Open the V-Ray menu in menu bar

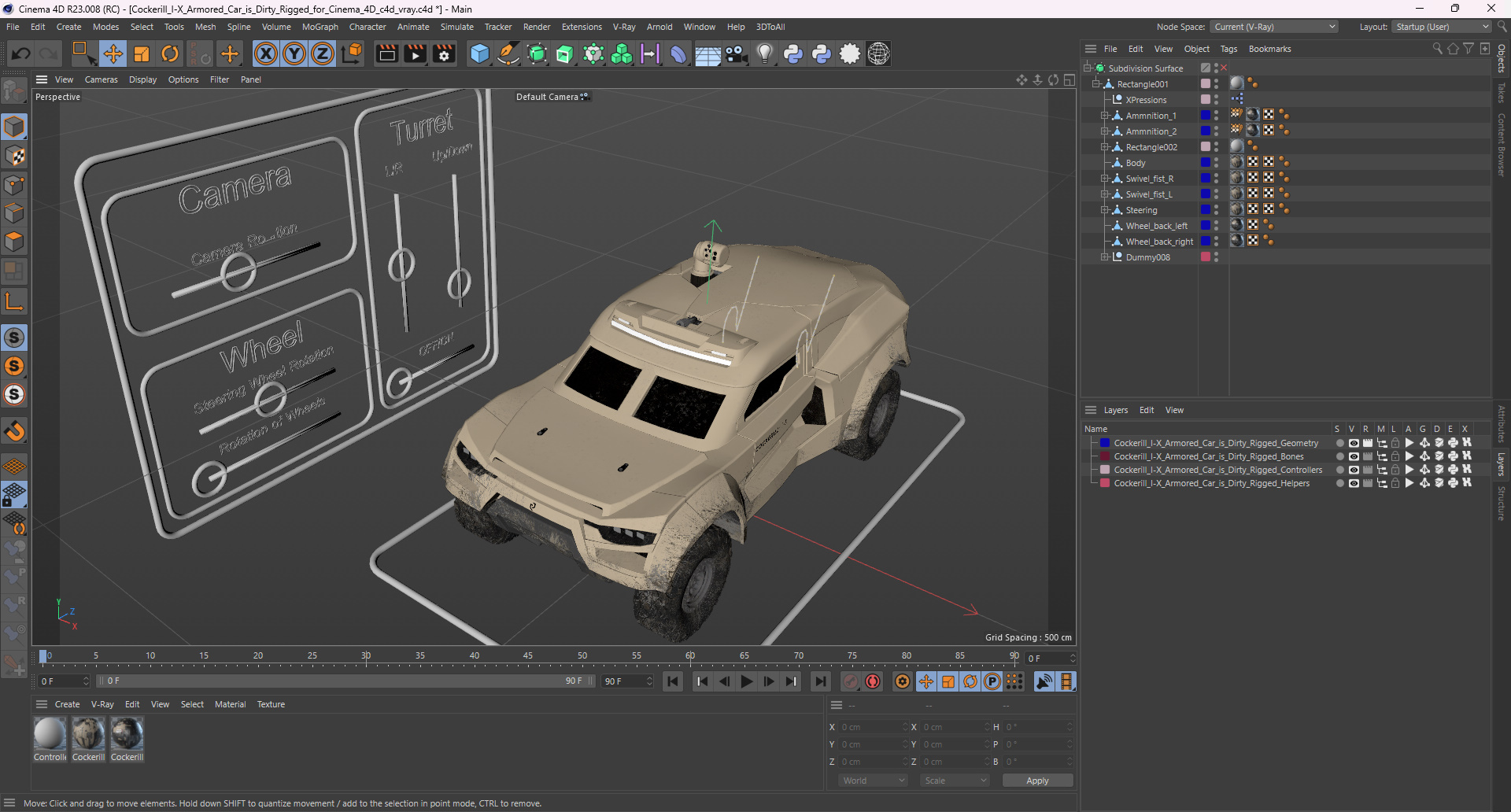tap(624, 27)
